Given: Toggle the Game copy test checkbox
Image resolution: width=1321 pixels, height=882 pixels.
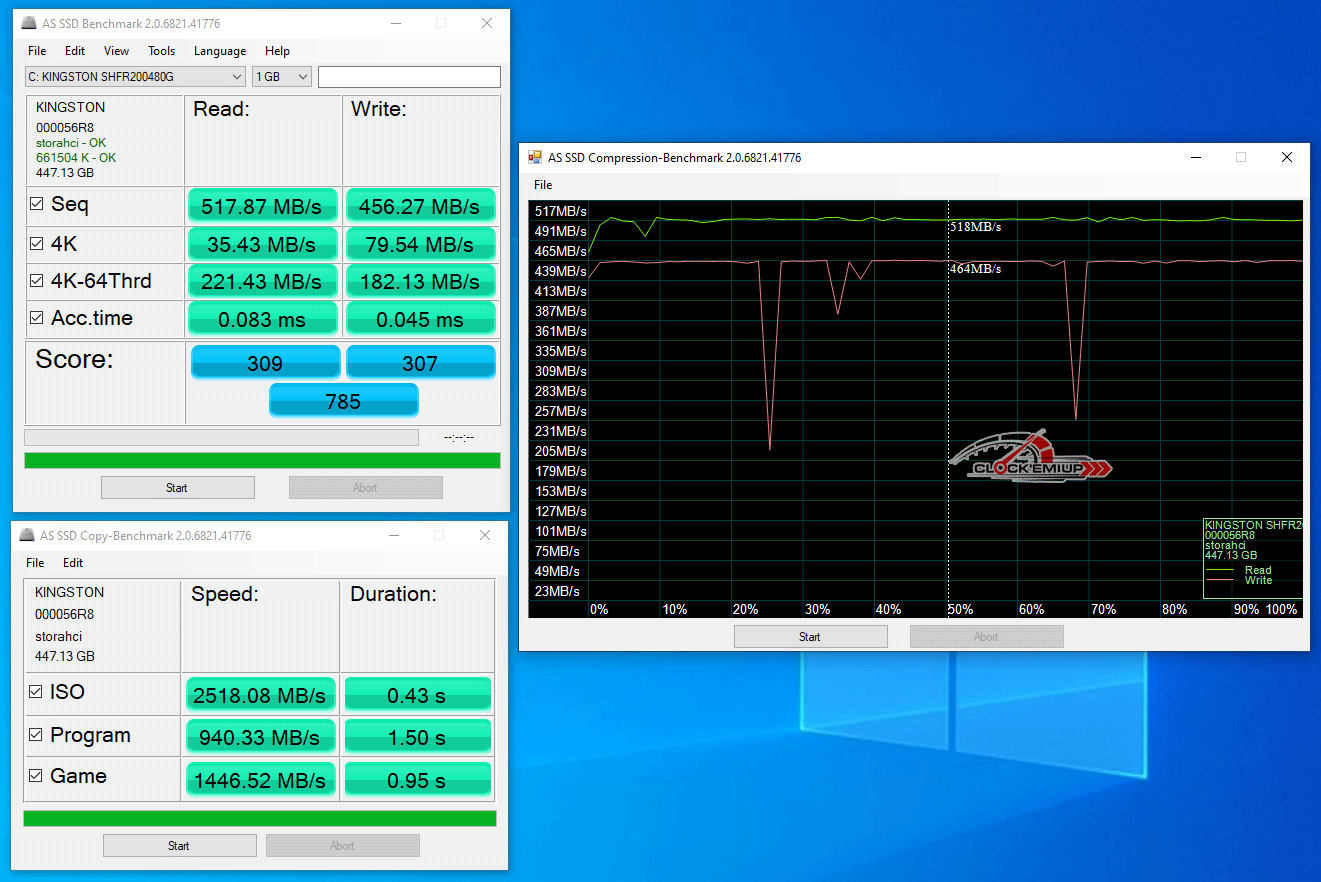Looking at the screenshot, I should 36,776.
